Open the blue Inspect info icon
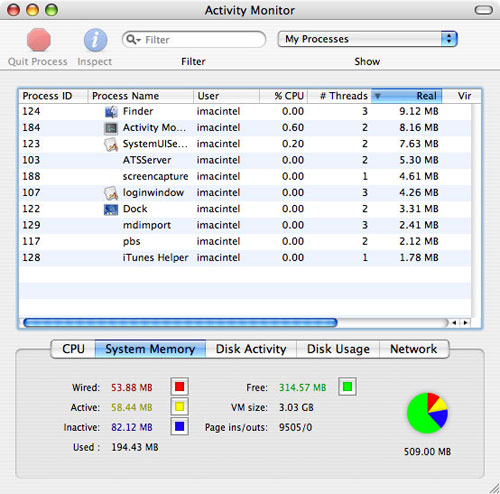This screenshot has width=500, height=494. click(95, 40)
